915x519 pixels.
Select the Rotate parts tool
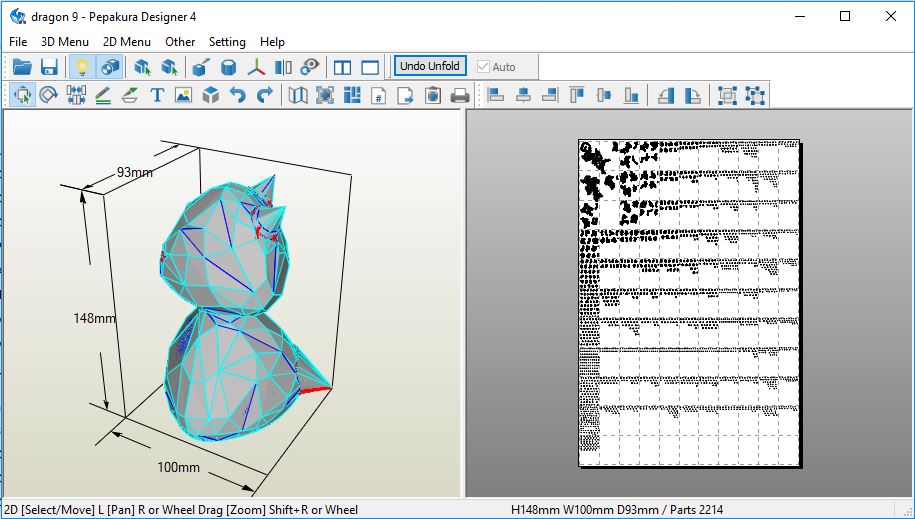(48, 95)
